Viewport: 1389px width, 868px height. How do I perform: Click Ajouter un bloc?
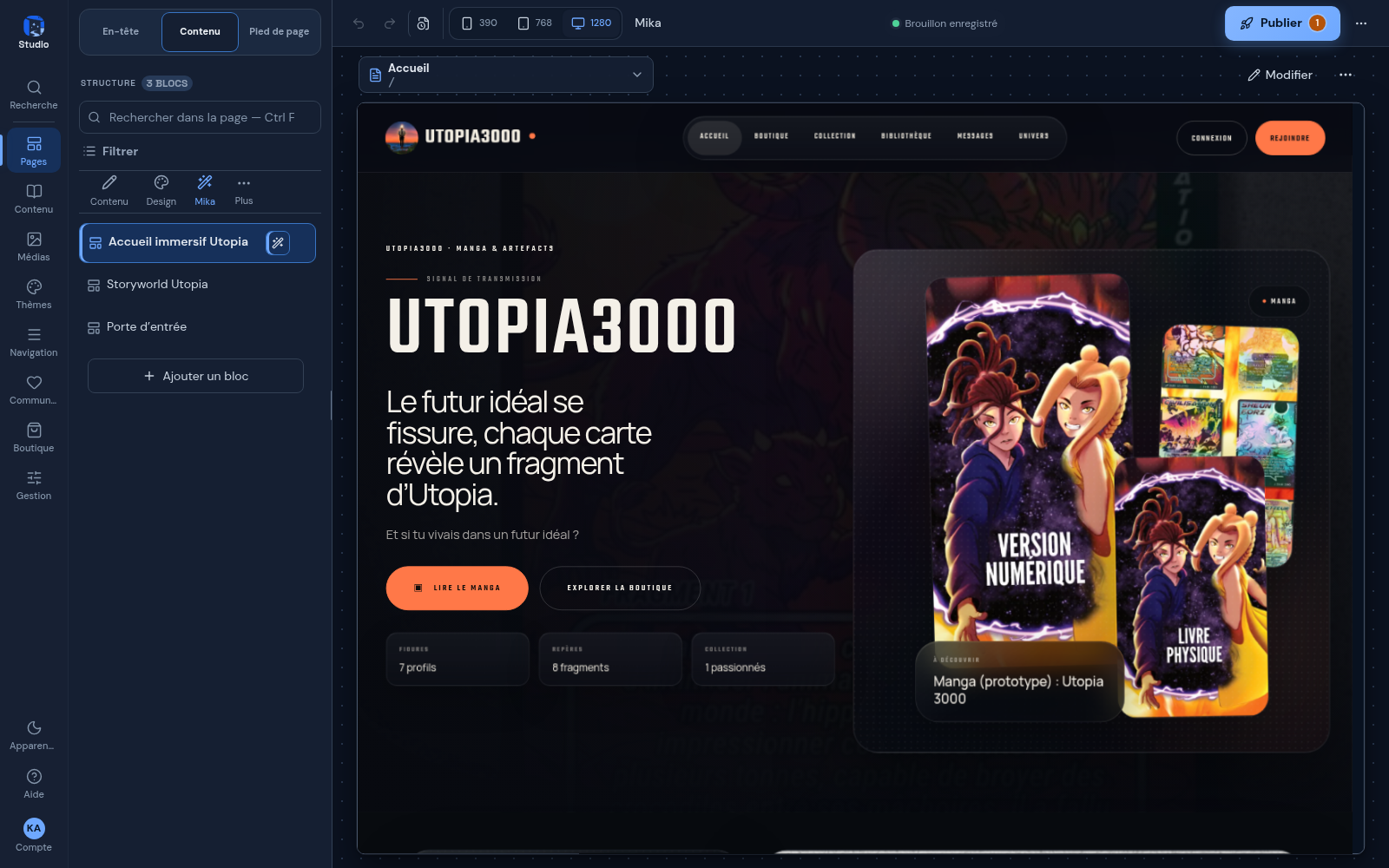(x=195, y=376)
